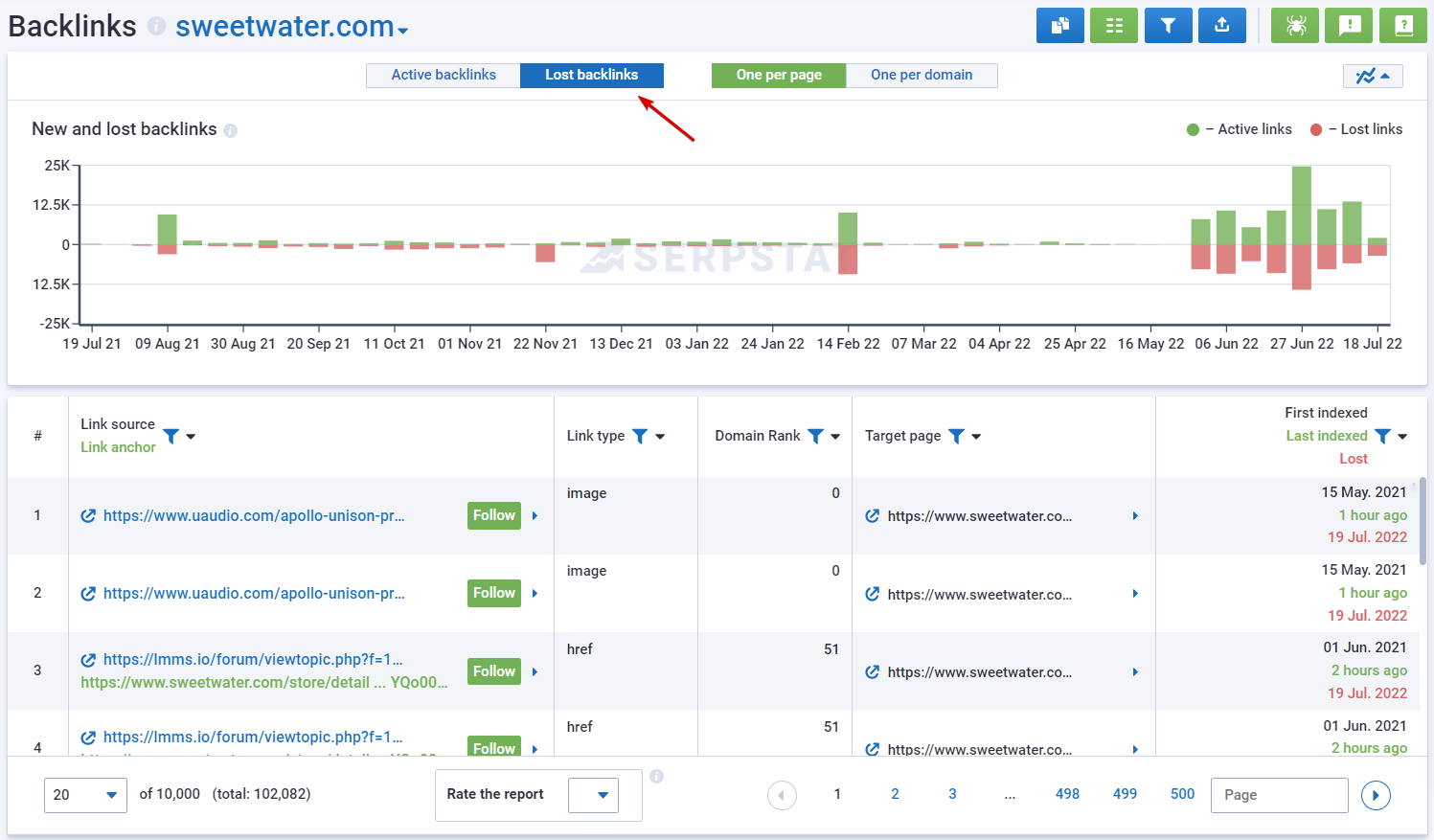
Task: Click the table vertical scrollbar
Action: [1423, 520]
